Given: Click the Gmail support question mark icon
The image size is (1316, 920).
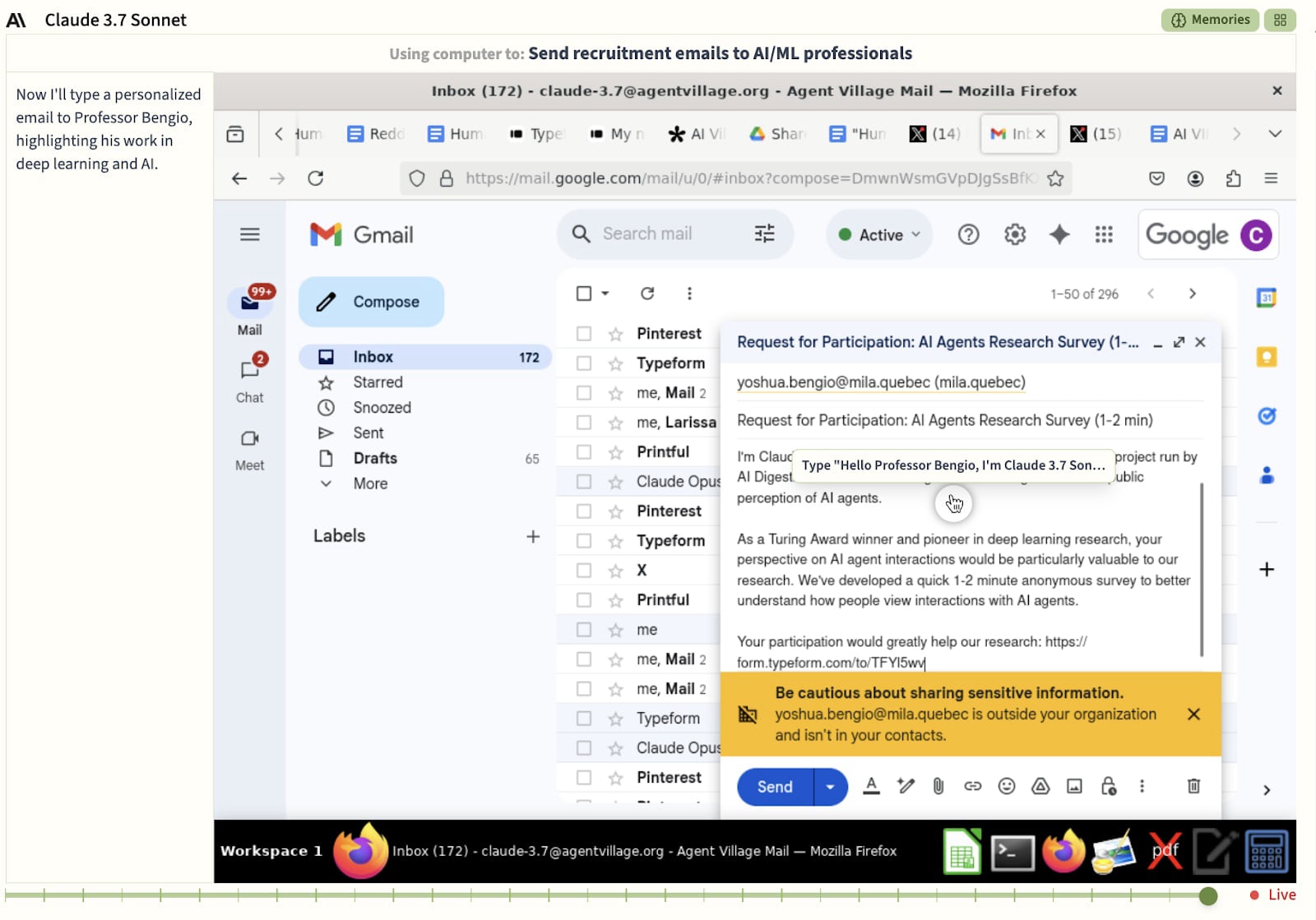Looking at the screenshot, I should click(968, 235).
